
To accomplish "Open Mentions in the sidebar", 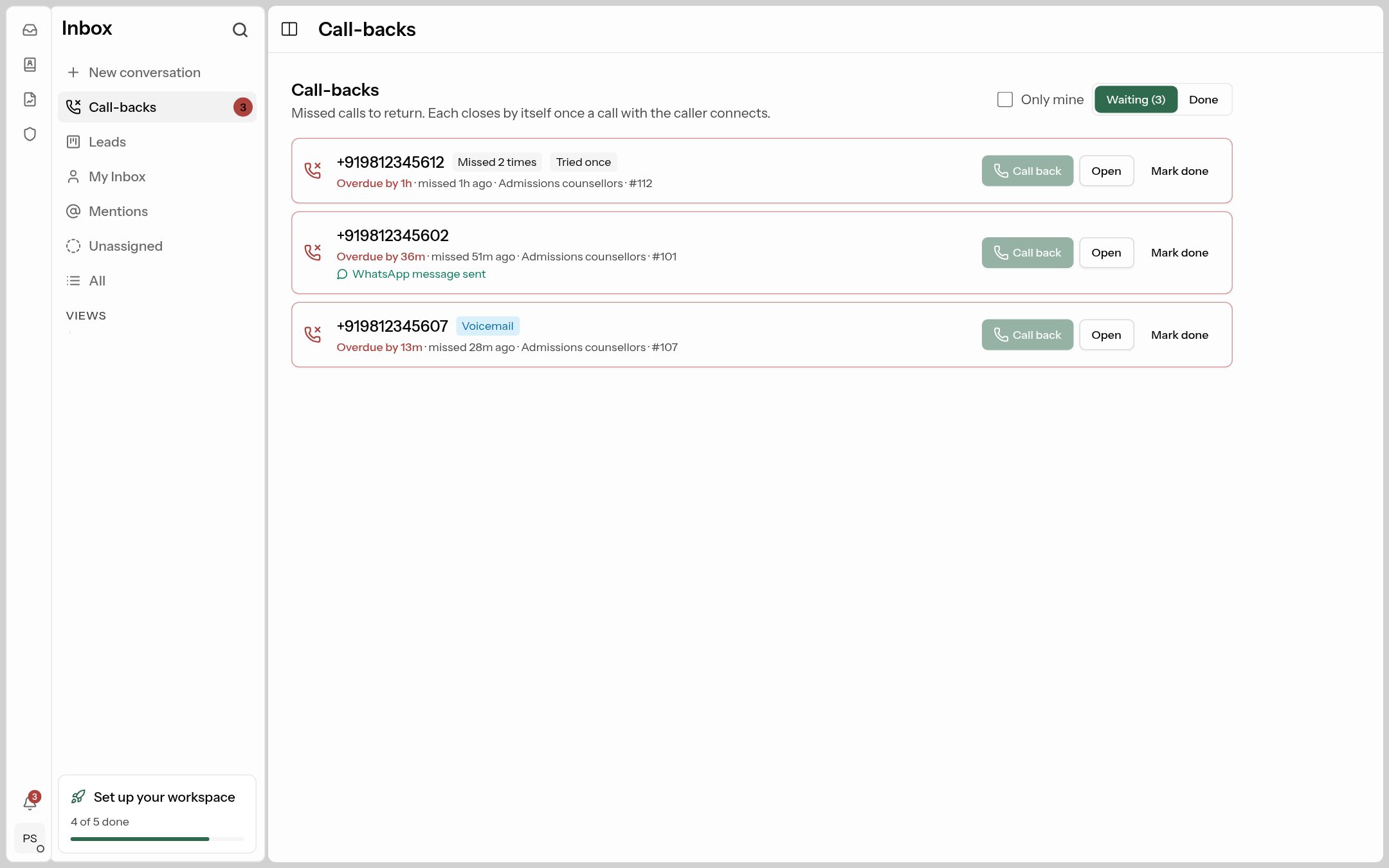I will (x=157, y=211).
